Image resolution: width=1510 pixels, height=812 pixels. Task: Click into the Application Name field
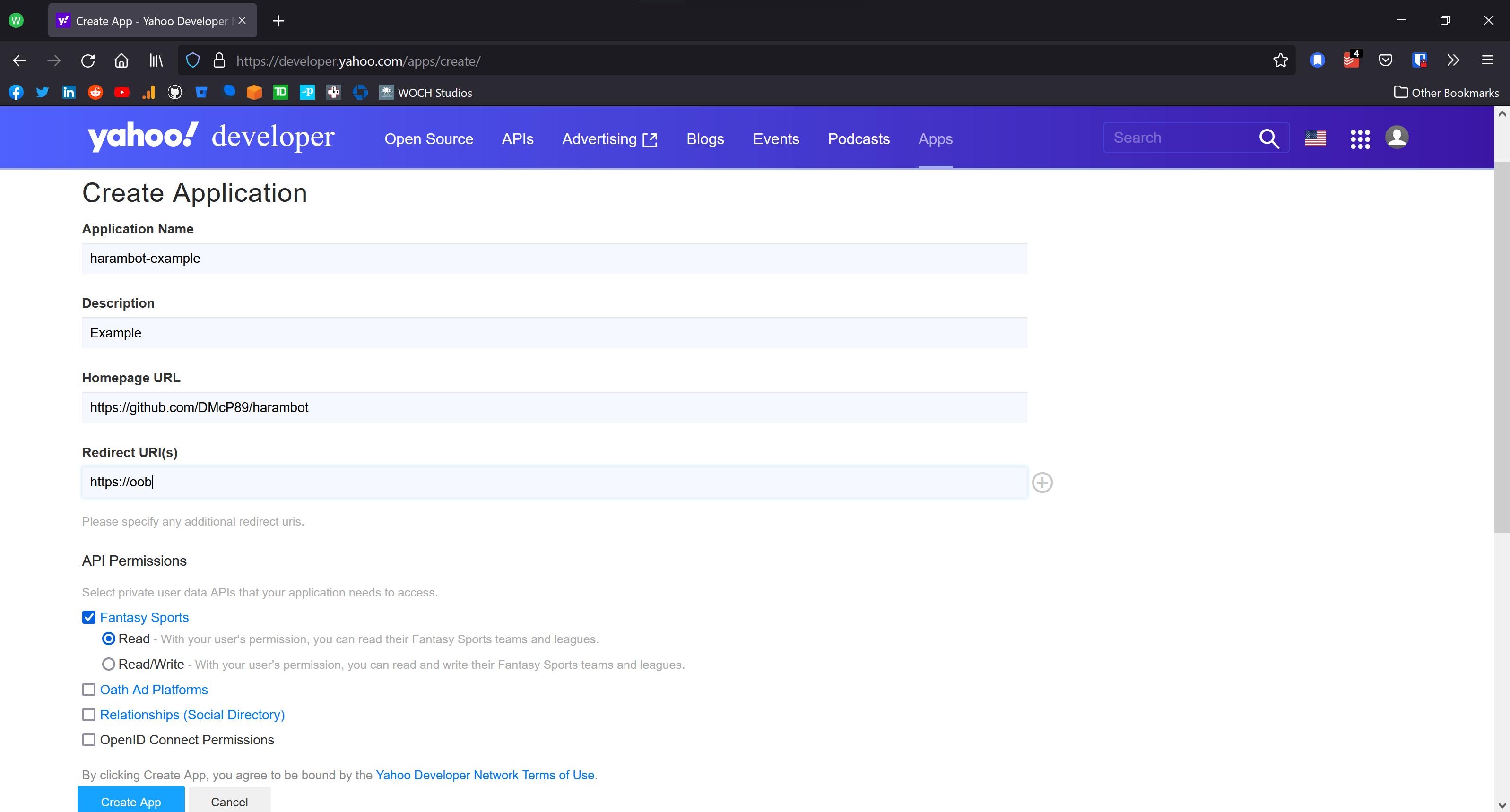[x=554, y=259]
